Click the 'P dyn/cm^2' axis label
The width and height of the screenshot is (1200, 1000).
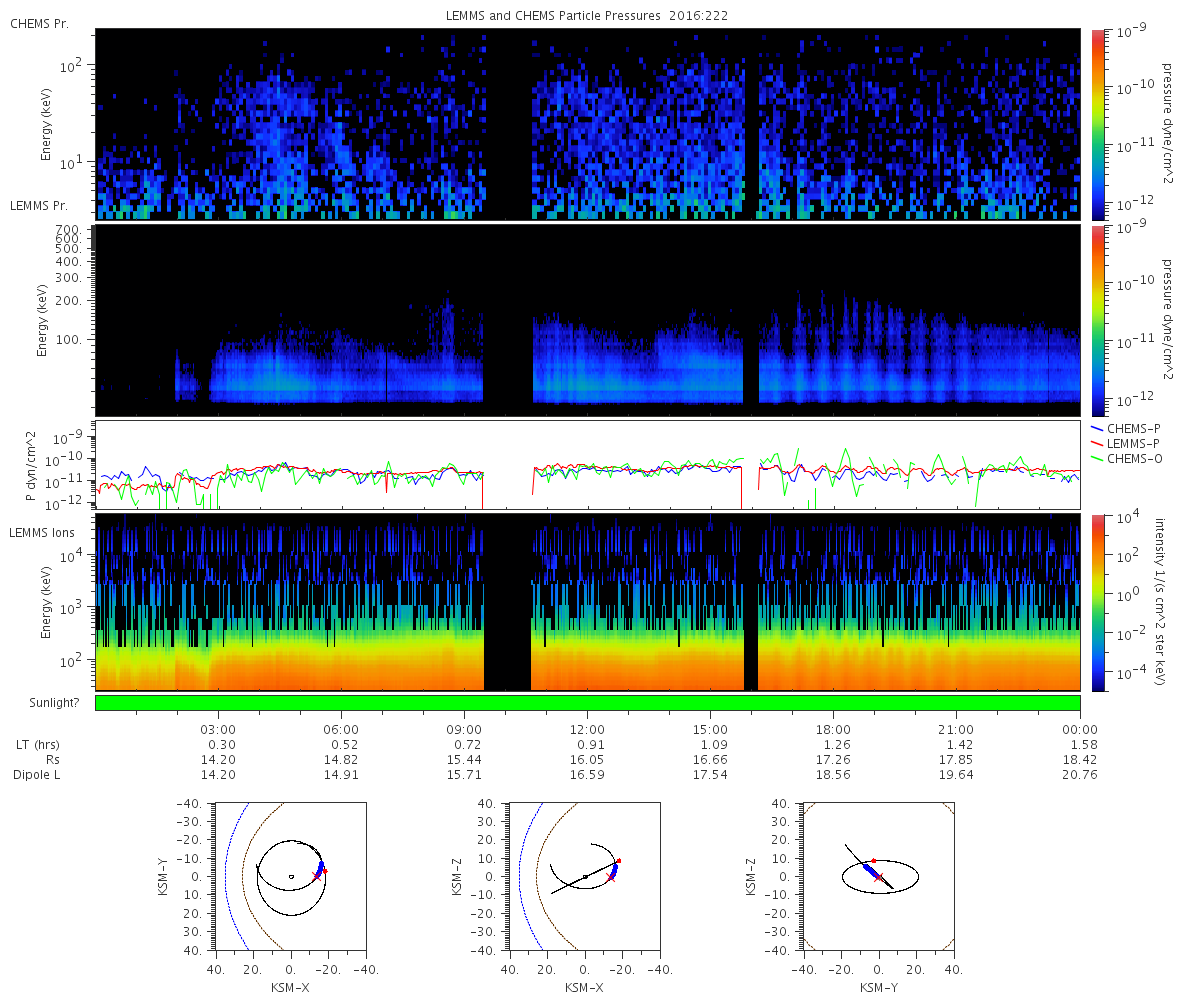[x=30, y=465]
